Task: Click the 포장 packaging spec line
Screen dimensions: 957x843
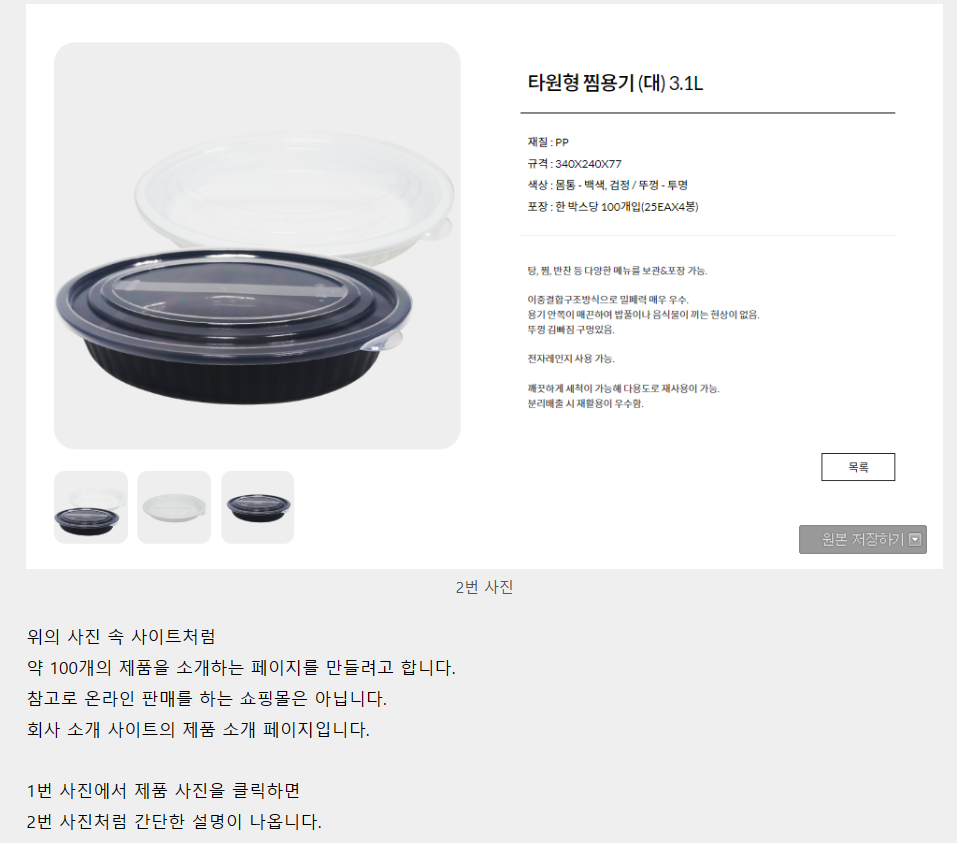Action: point(613,206)
